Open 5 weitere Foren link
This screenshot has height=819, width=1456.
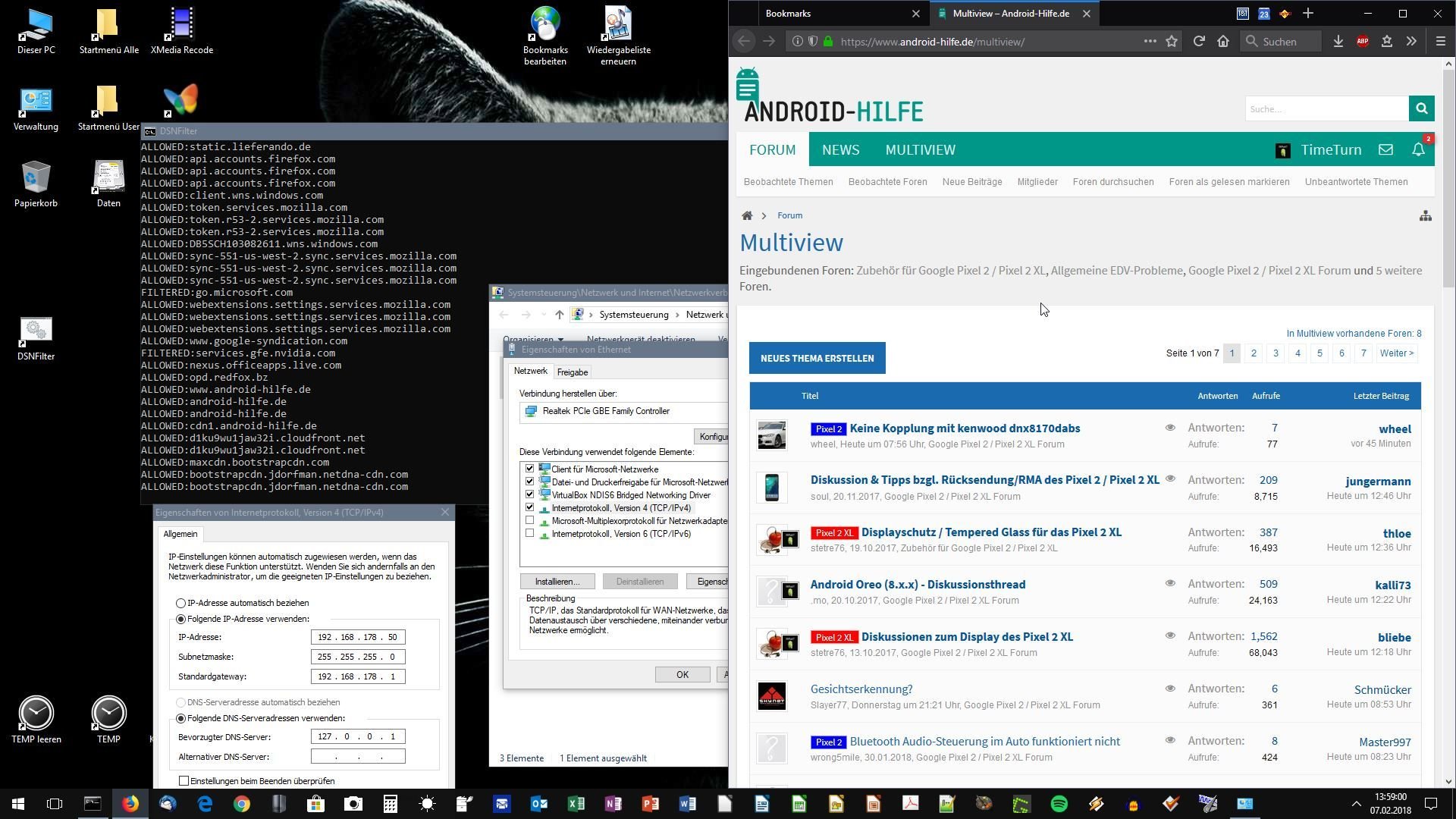[x=1399, y=271]
